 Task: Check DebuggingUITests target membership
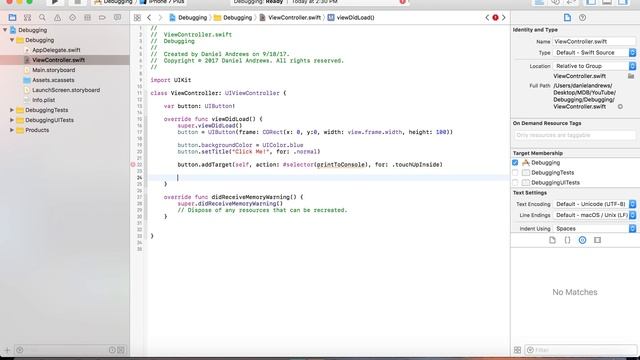tap(515, 182)
